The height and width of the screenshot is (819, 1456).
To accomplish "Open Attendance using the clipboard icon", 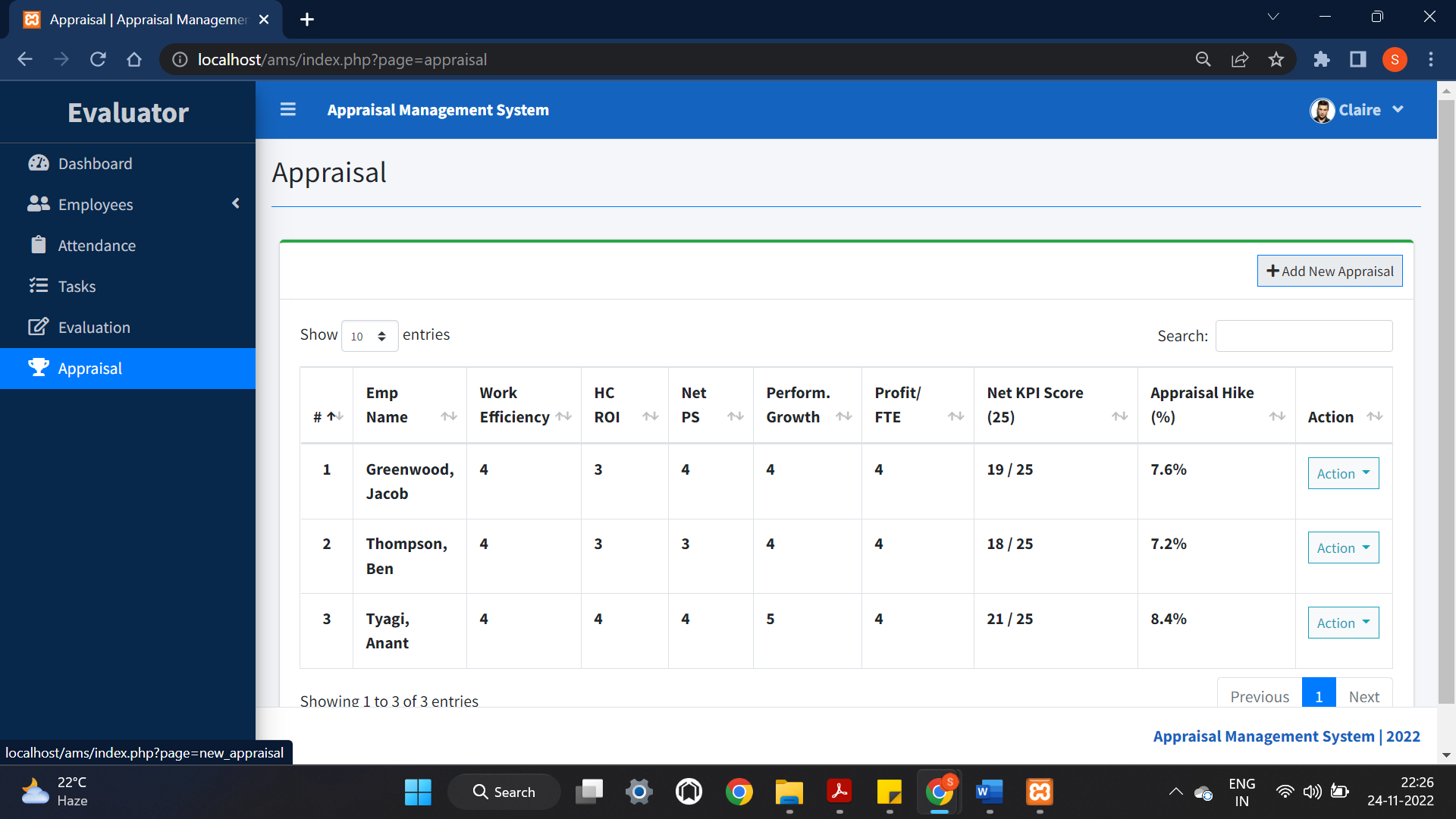I will pos(38,245).
